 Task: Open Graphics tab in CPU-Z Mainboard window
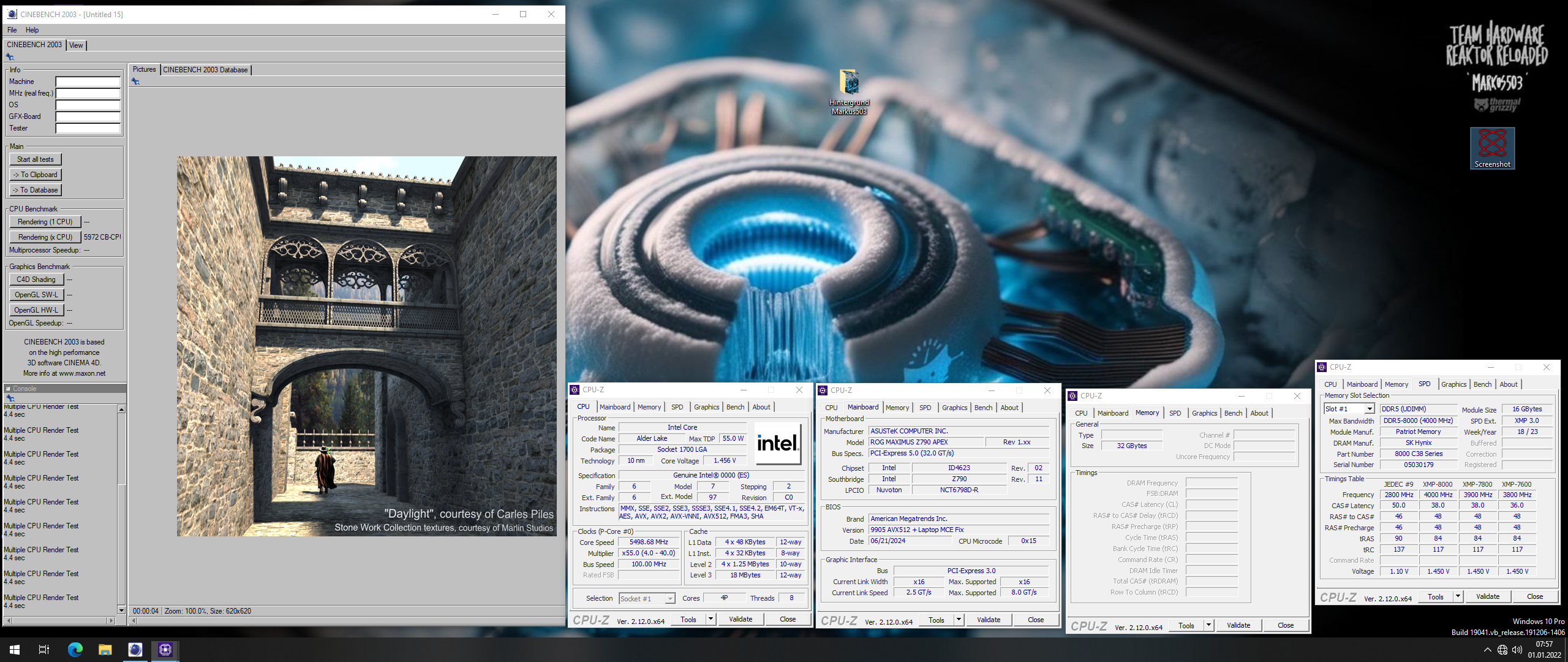pos(954,408)
